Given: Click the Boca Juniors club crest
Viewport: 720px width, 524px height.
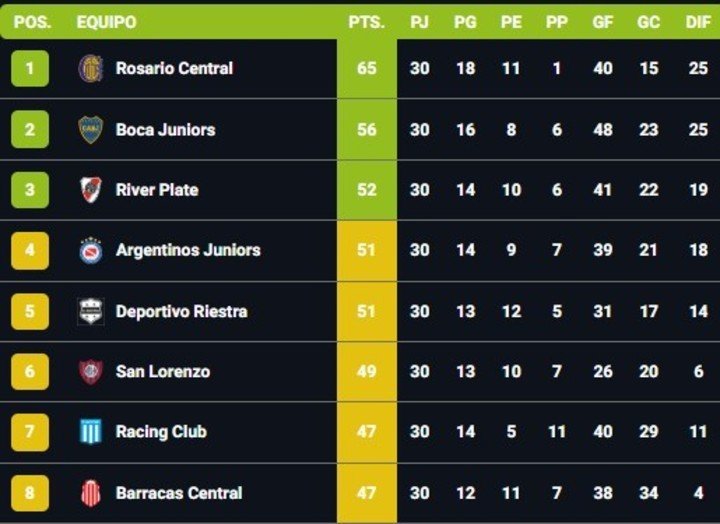Looking at the screenshot, I should pyautogui.click(x=90, y=129).
